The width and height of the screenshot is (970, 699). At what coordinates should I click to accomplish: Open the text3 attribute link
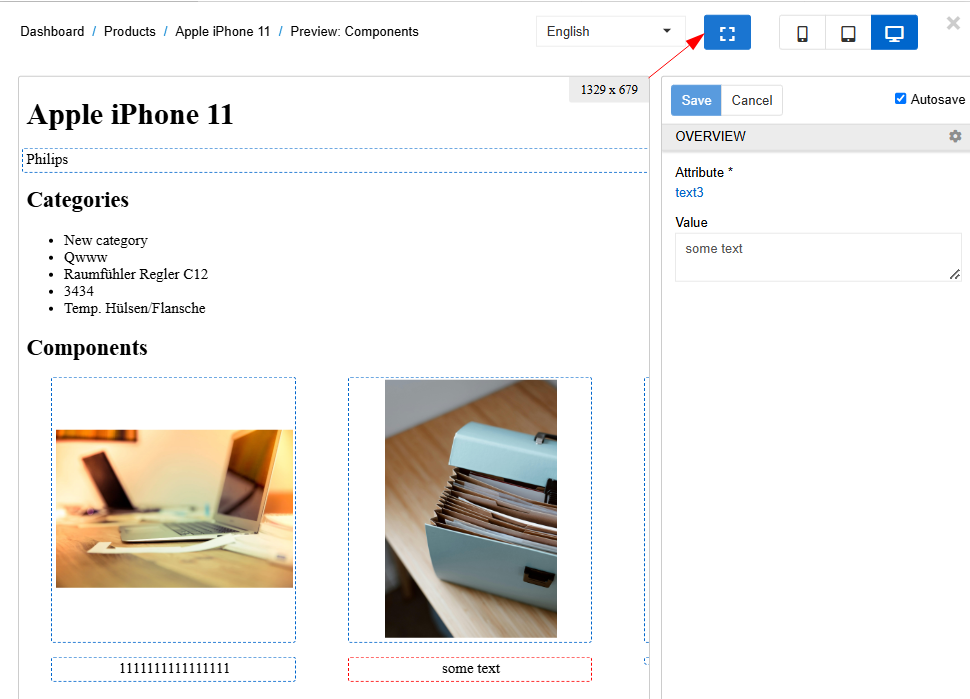pos(689,192)
